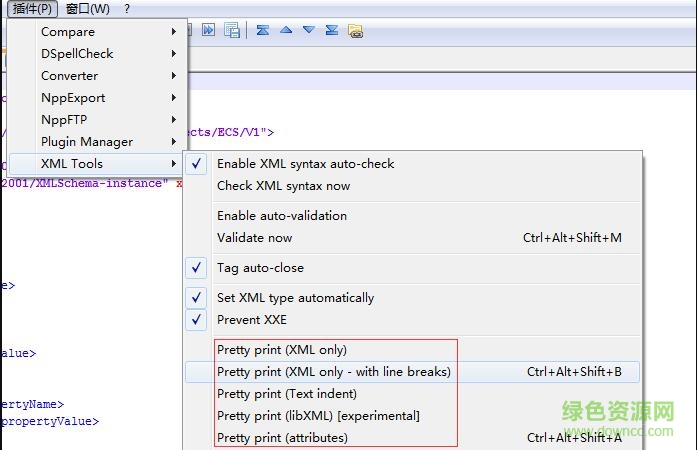This screenshot has width=697, height=450.
Task: Uncheck the Prevent XXE option
Action: point(251,320)
